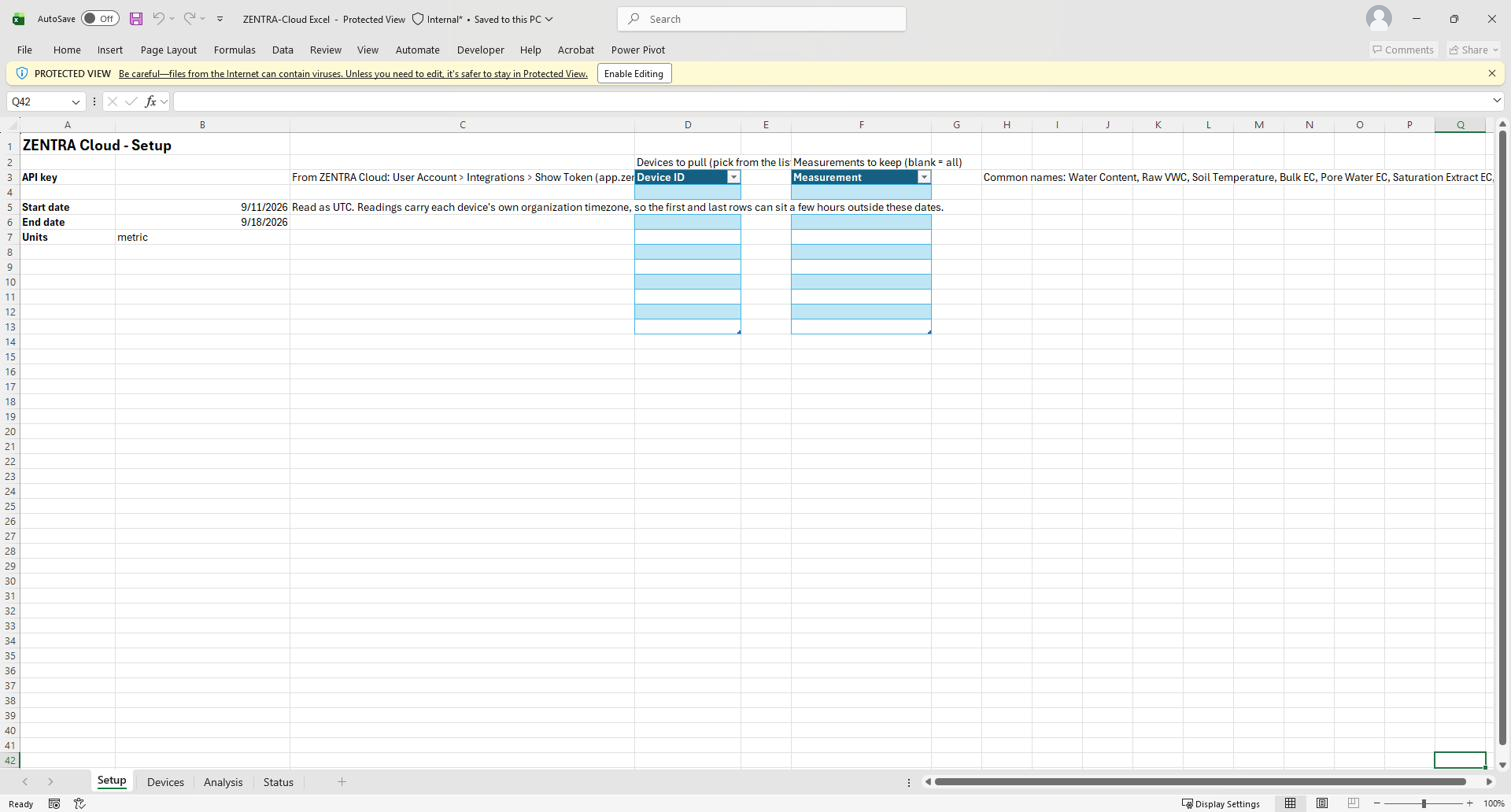
Task: Toggle the AutoSave switch
Action: [100, 19]
